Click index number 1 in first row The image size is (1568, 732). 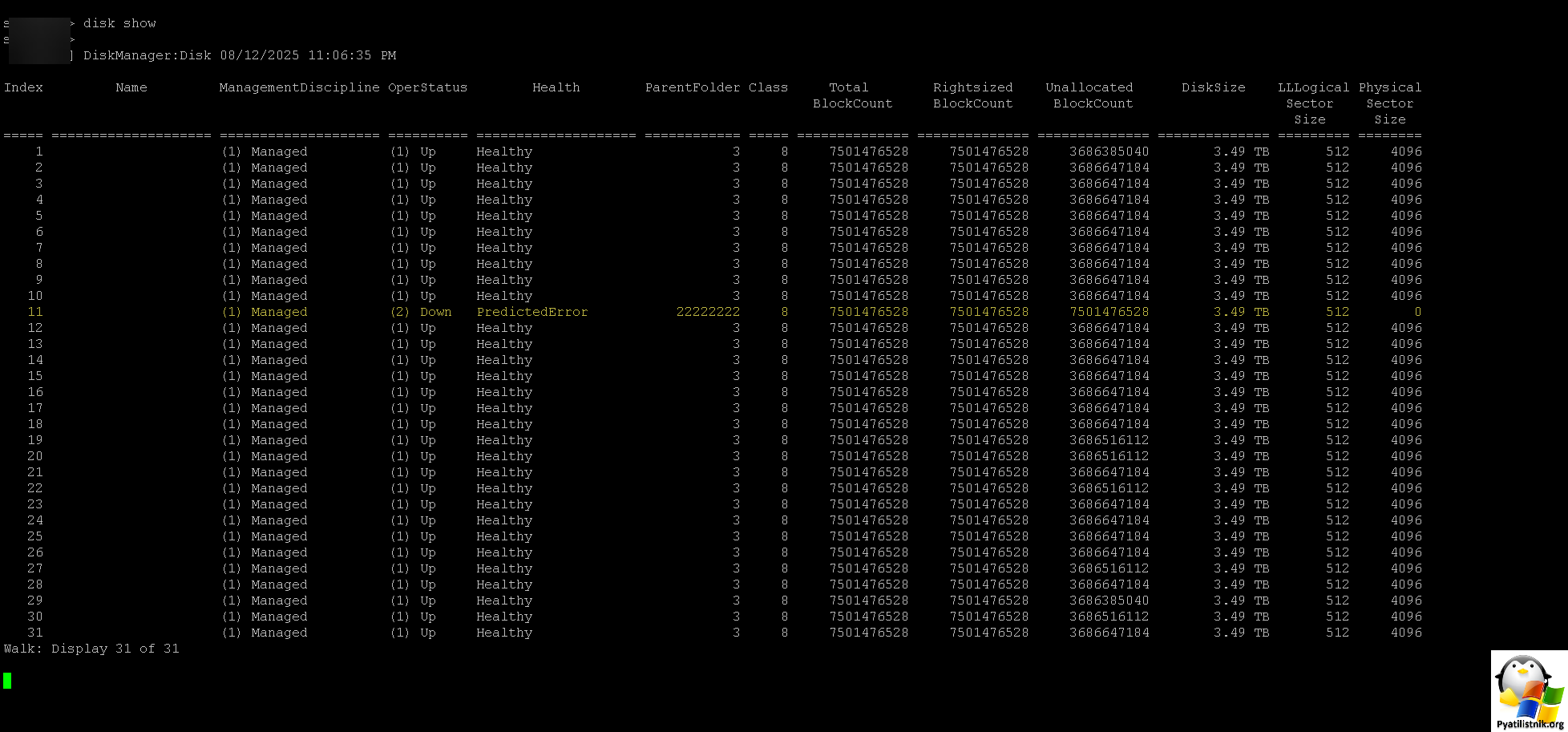pyautogui.click(x=39, y=152)
